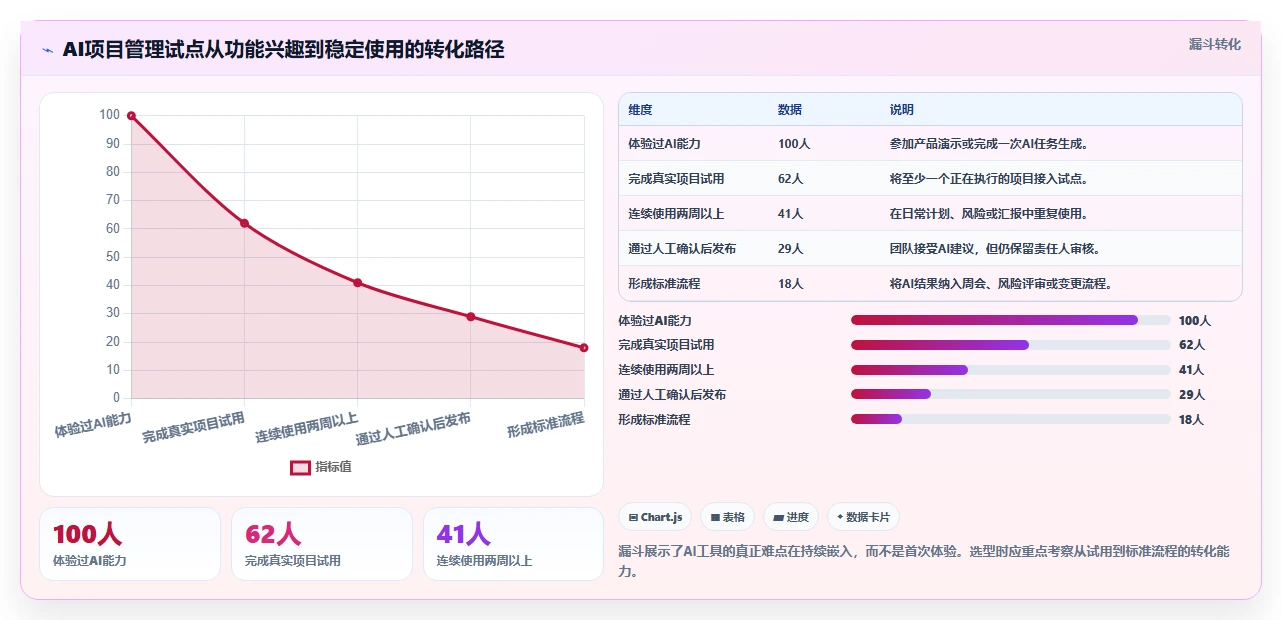Select the 进度 tag chip
This screenshot has width=1282, height=620.
[x=790, y=517]
